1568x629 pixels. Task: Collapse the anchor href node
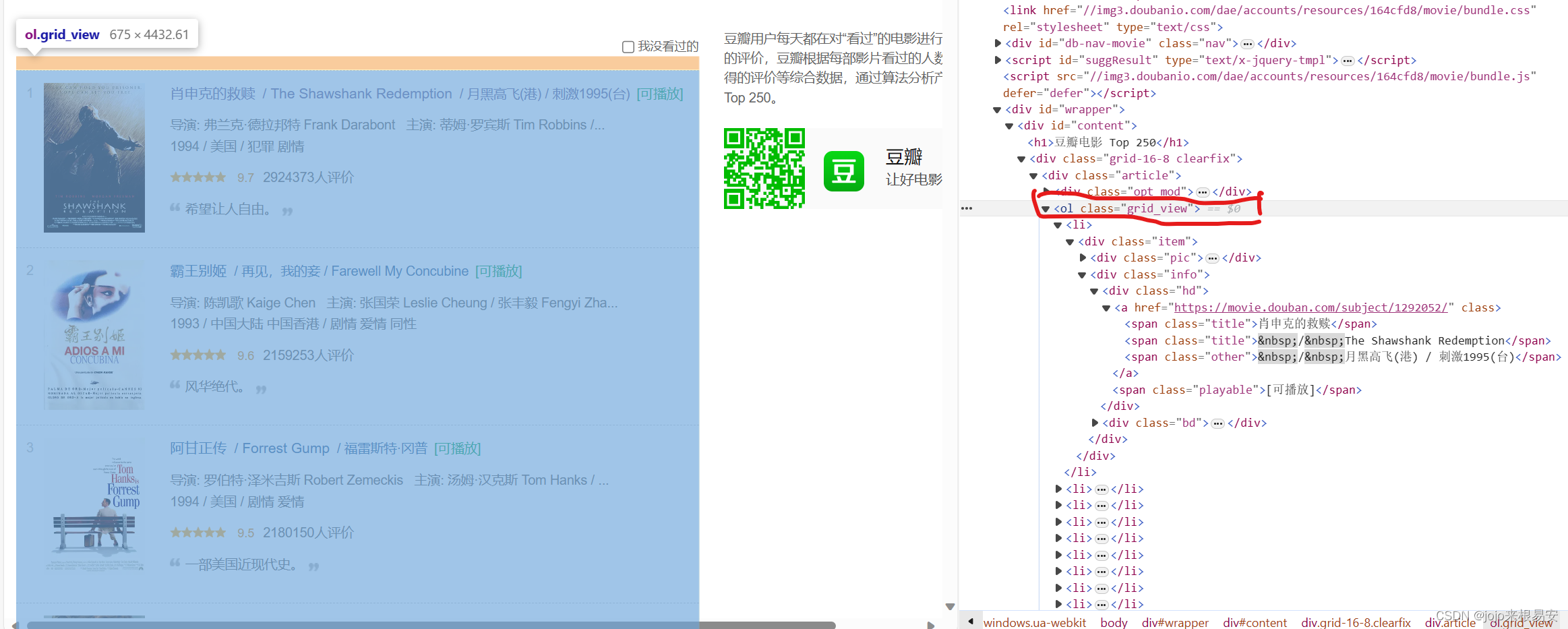click(x=1106, y=308)
